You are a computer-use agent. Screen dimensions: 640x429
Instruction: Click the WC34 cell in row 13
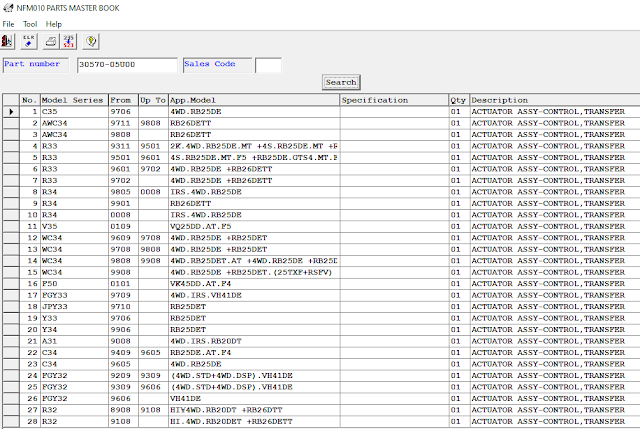click(x=74, y=249)
